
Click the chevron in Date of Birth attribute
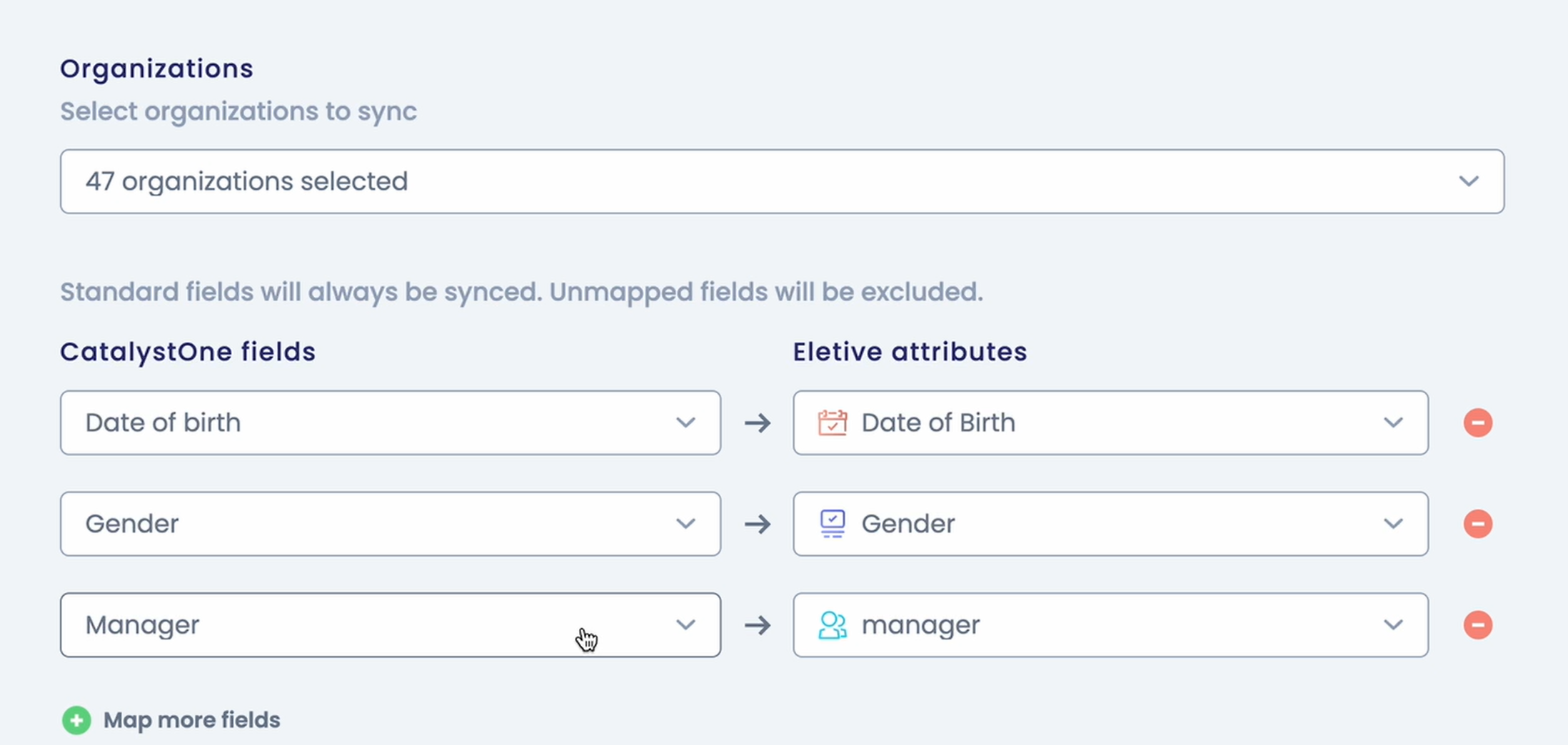[x=1393, y=422]
